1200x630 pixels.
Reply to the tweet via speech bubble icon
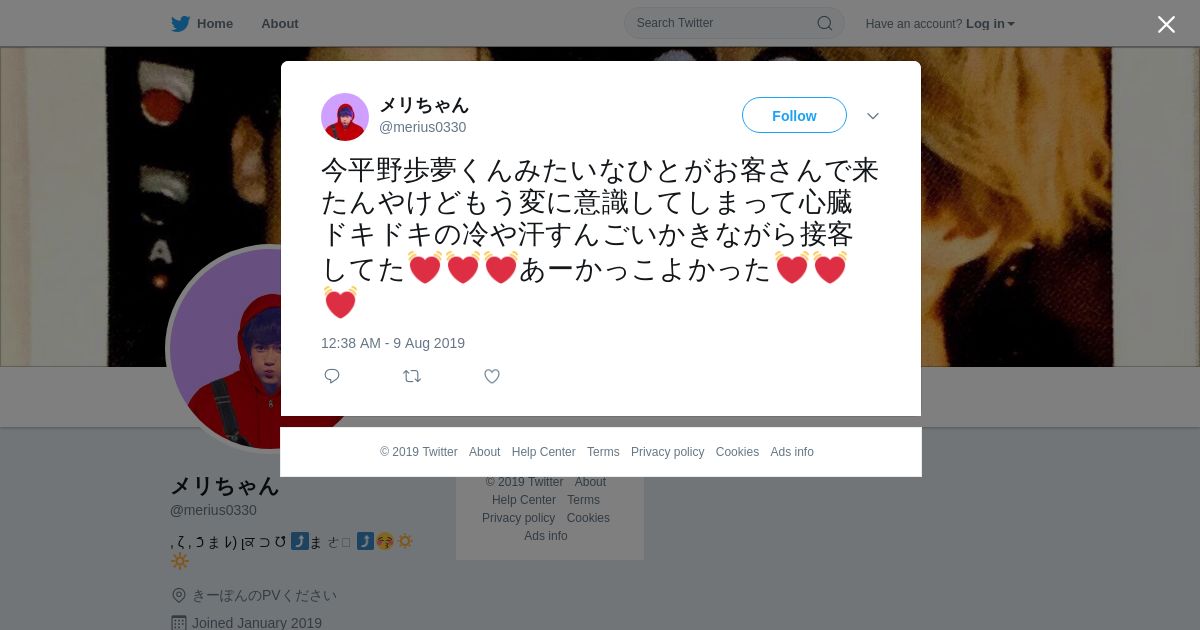pyautogui.click(x=332, y=376)
